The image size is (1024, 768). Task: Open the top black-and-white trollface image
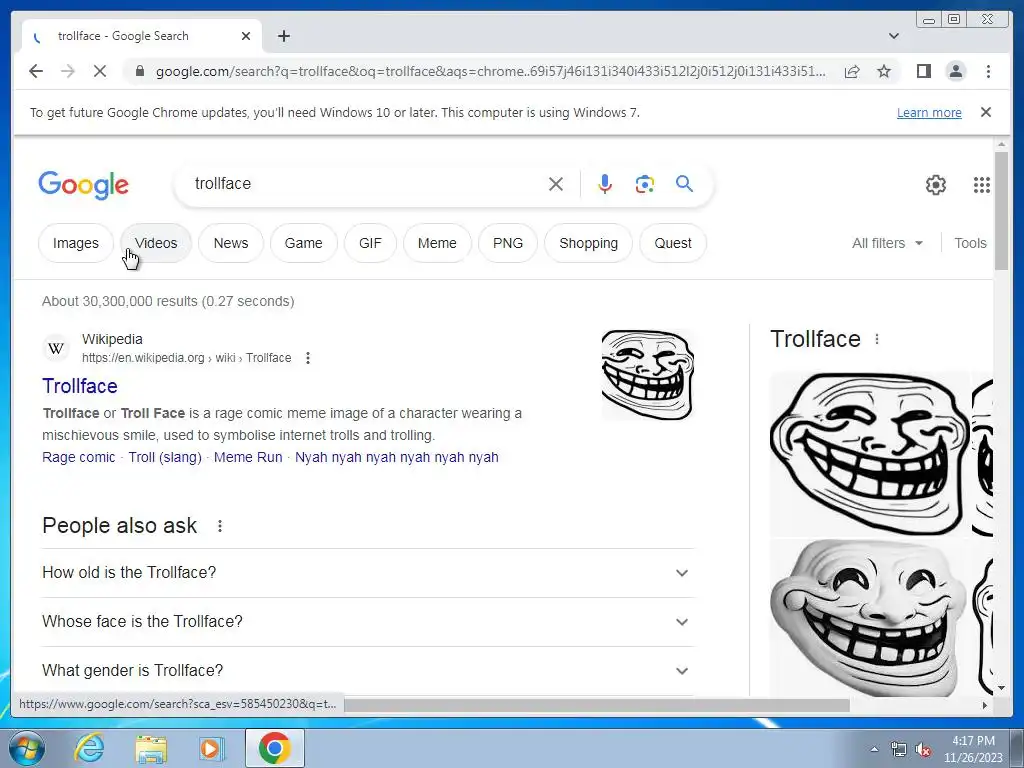point(869,453)
